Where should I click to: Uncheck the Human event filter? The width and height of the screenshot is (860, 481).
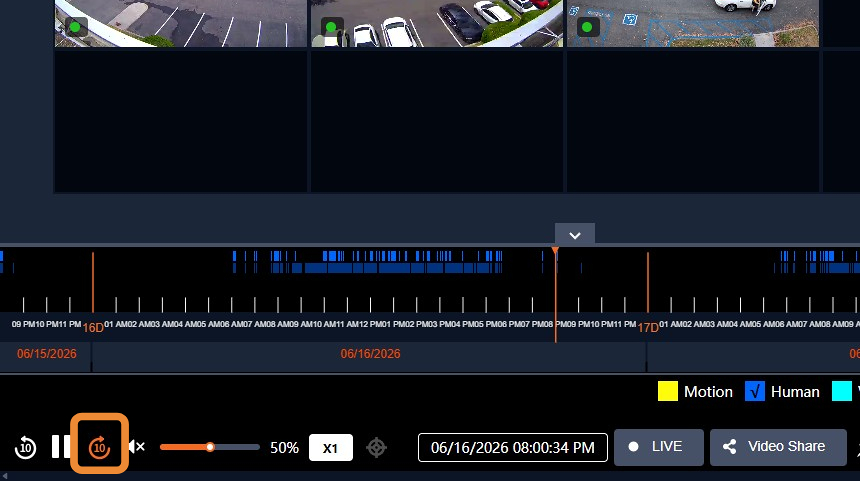755,392
